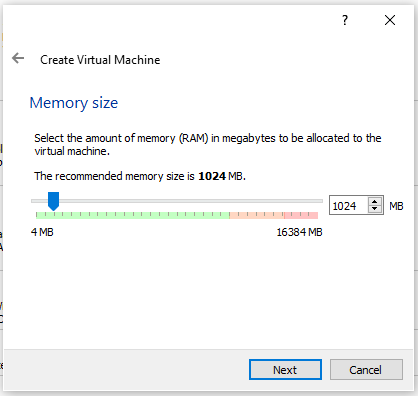Click the blue memory slider handle
Image resolution: width=418 pixels, height=396 pixels.
click(x=53, y=201)
